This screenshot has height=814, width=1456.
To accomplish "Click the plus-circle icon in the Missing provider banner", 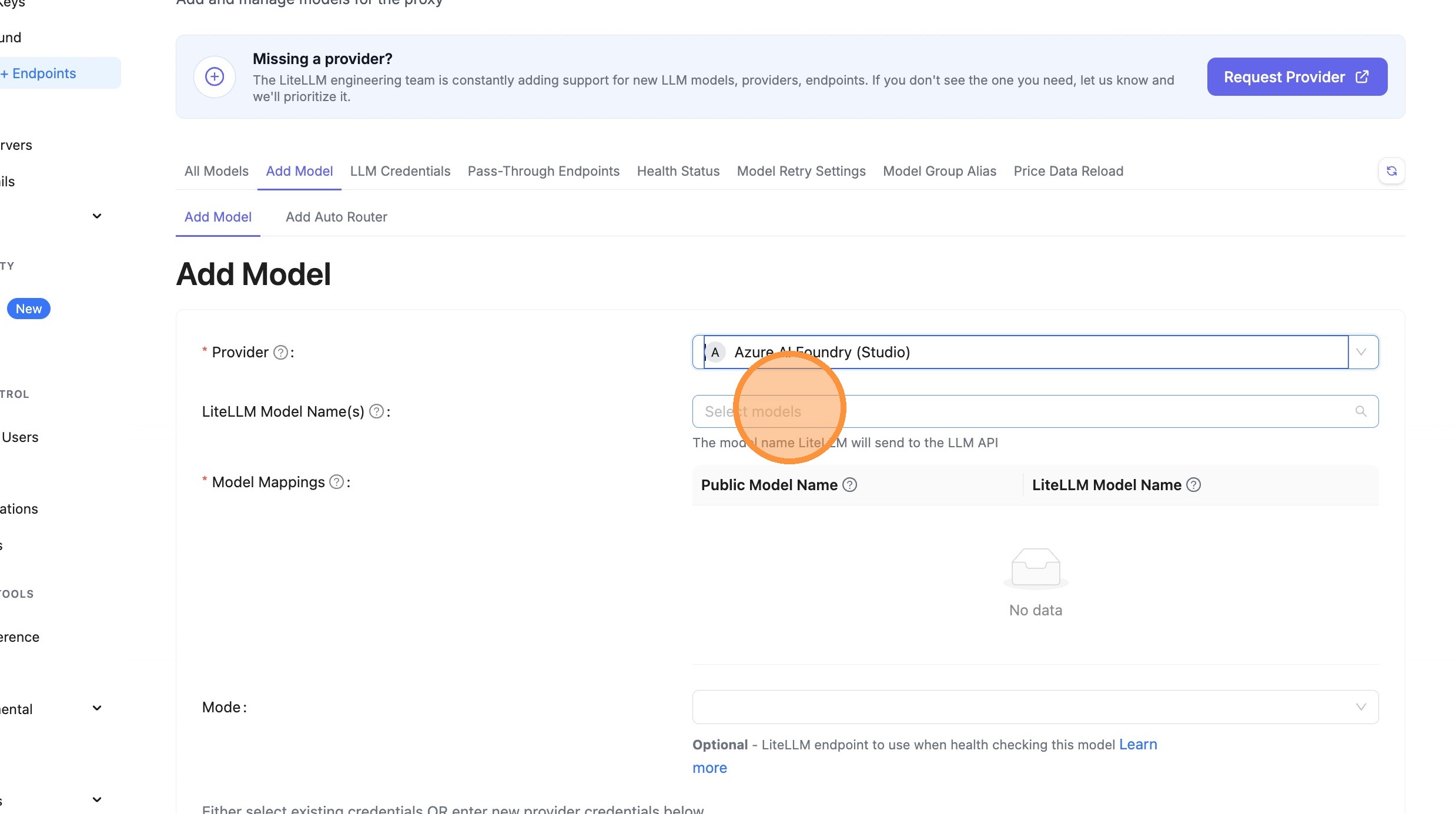I will tap(214, 76).
